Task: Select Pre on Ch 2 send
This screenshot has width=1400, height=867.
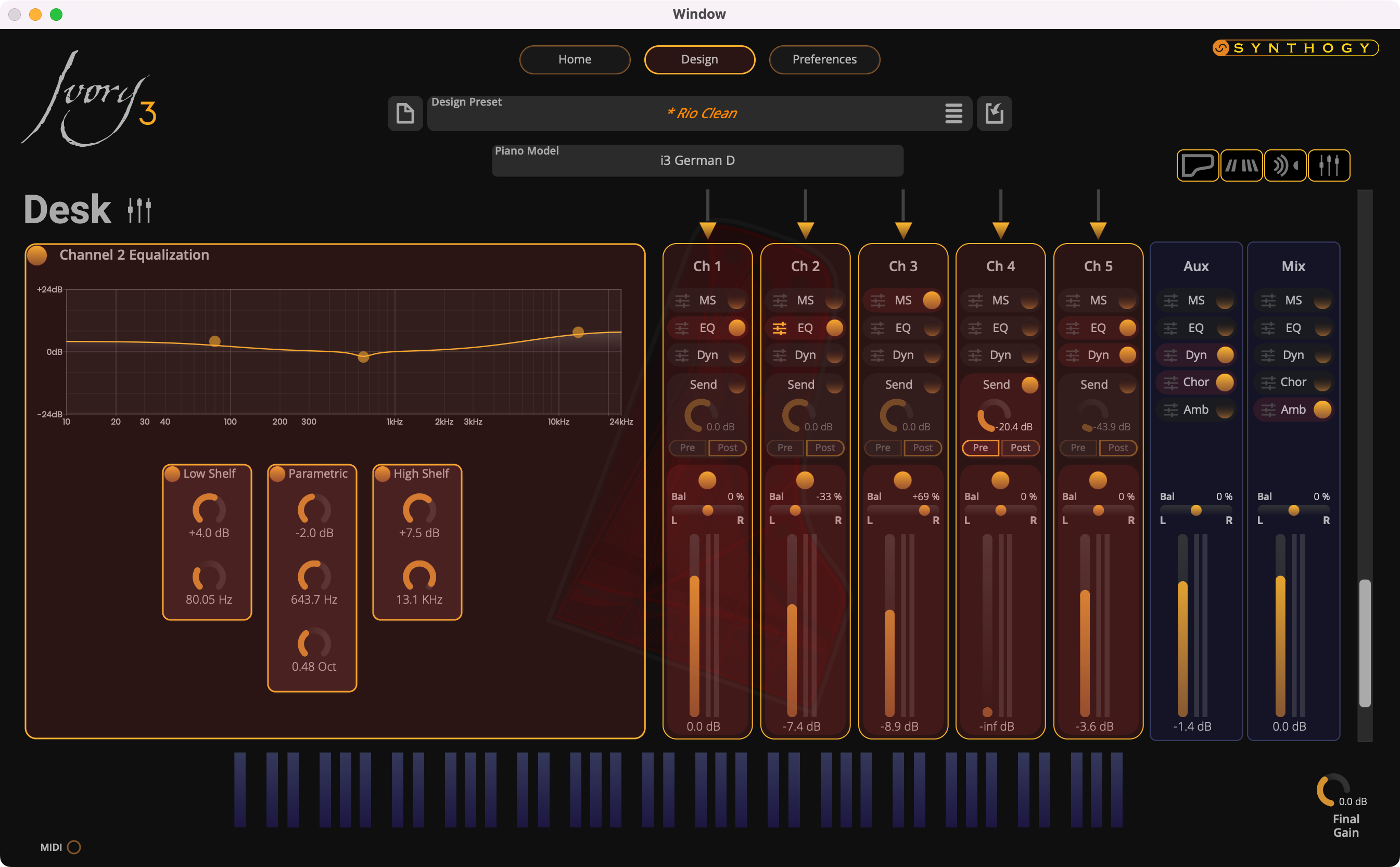Action: 785,448
